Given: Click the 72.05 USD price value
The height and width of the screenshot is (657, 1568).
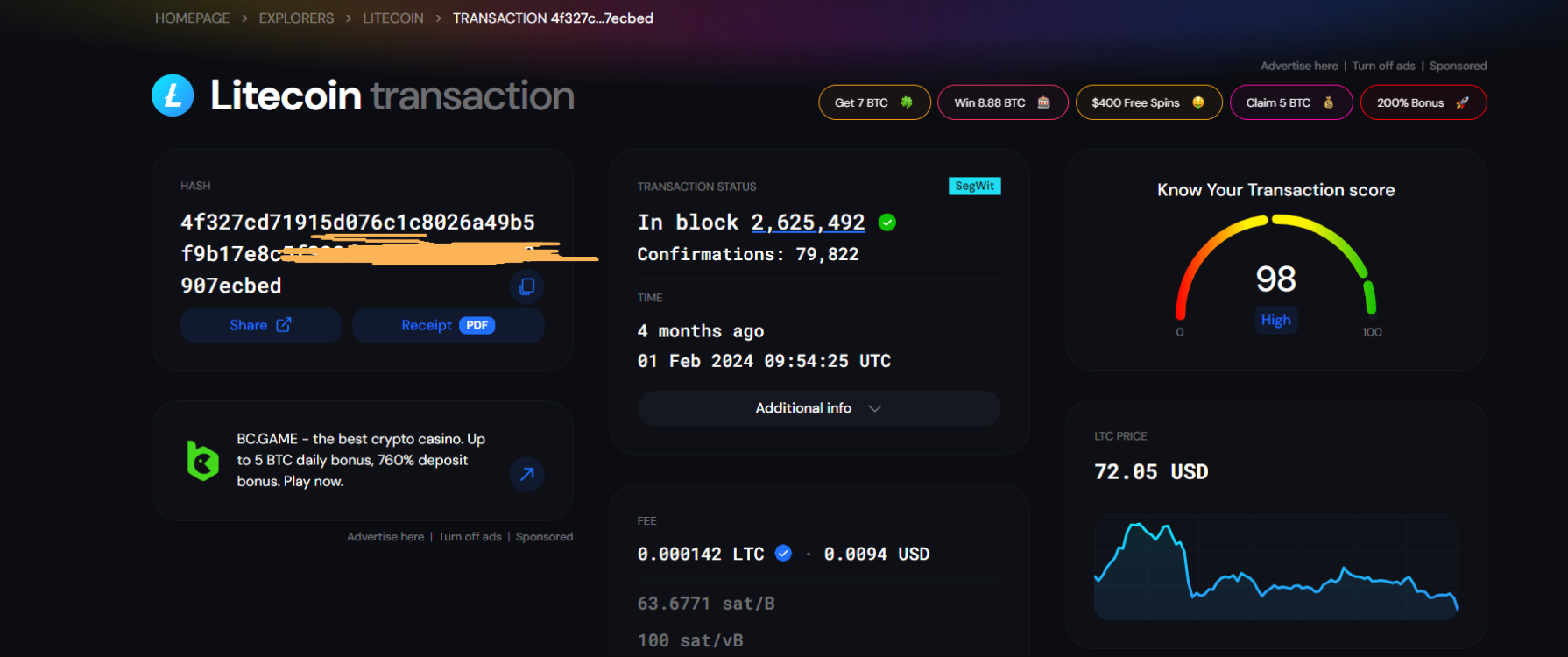Looking at the screenshot, I should pyautogui.click(x=1151, y=472).
